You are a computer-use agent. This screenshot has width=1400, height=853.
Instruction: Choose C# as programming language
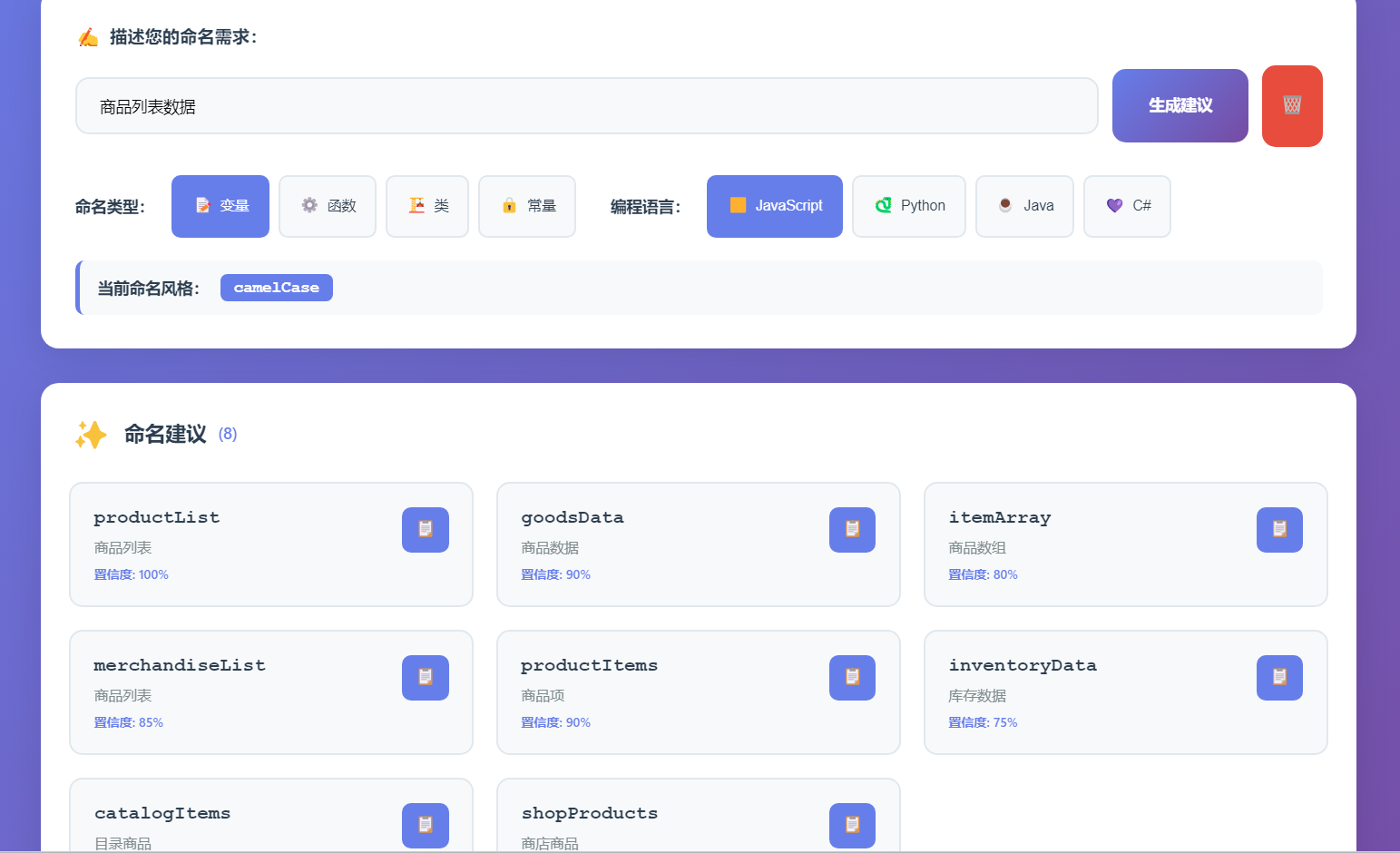1127,206
